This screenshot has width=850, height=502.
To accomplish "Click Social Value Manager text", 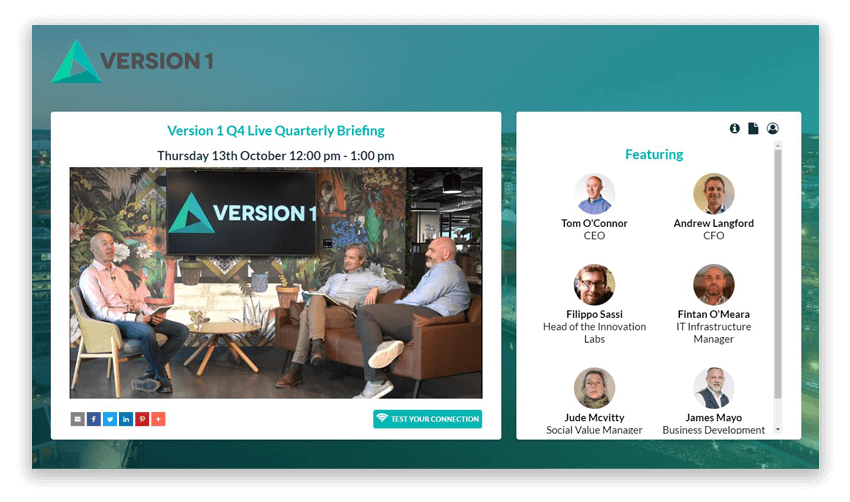I will (x=594, y=430).
